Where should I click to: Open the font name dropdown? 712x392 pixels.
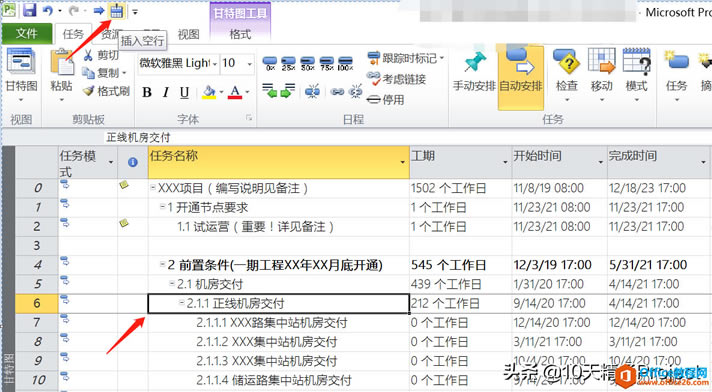[215, 64]
